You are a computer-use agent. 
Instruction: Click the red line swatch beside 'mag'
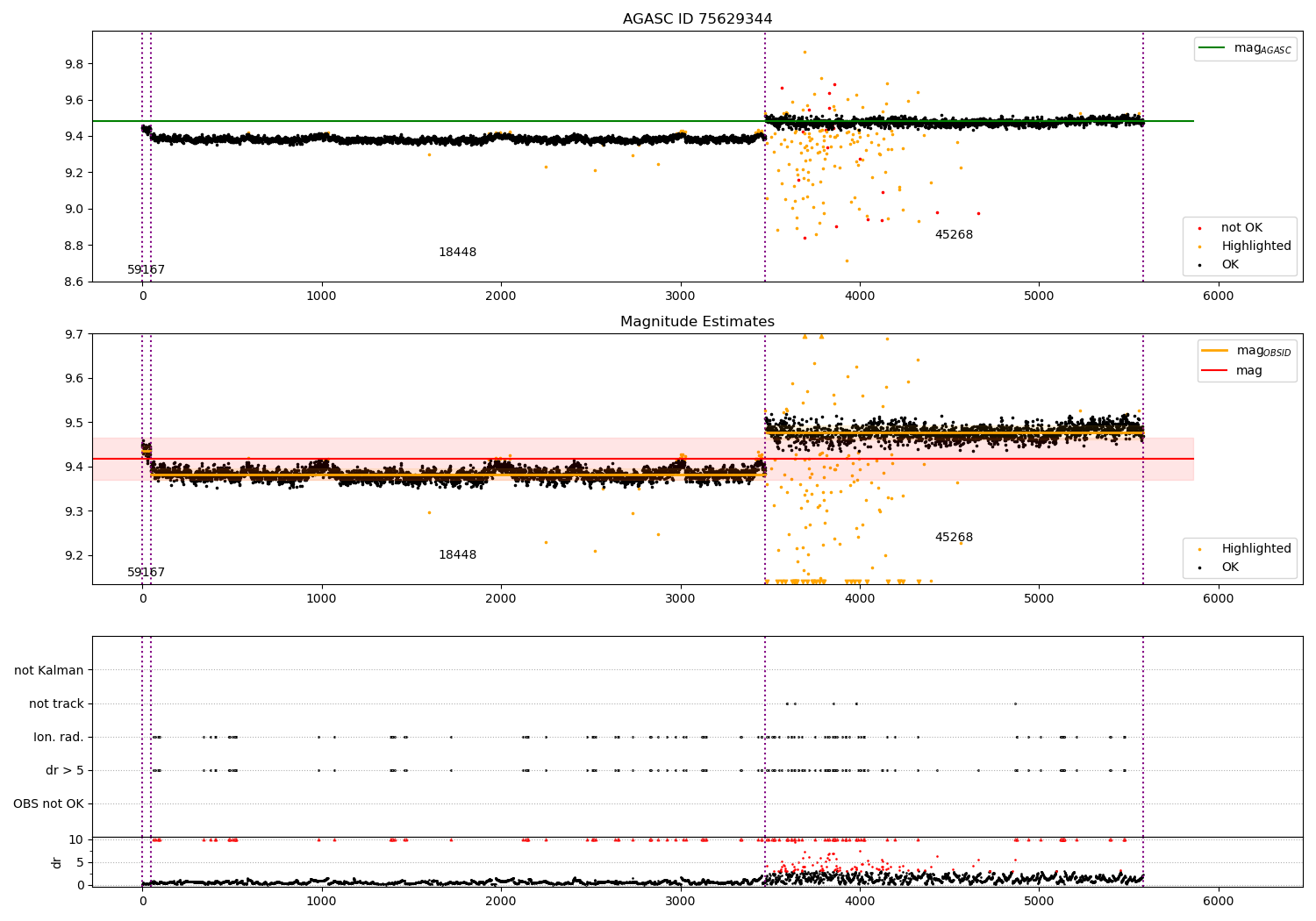1216,371
